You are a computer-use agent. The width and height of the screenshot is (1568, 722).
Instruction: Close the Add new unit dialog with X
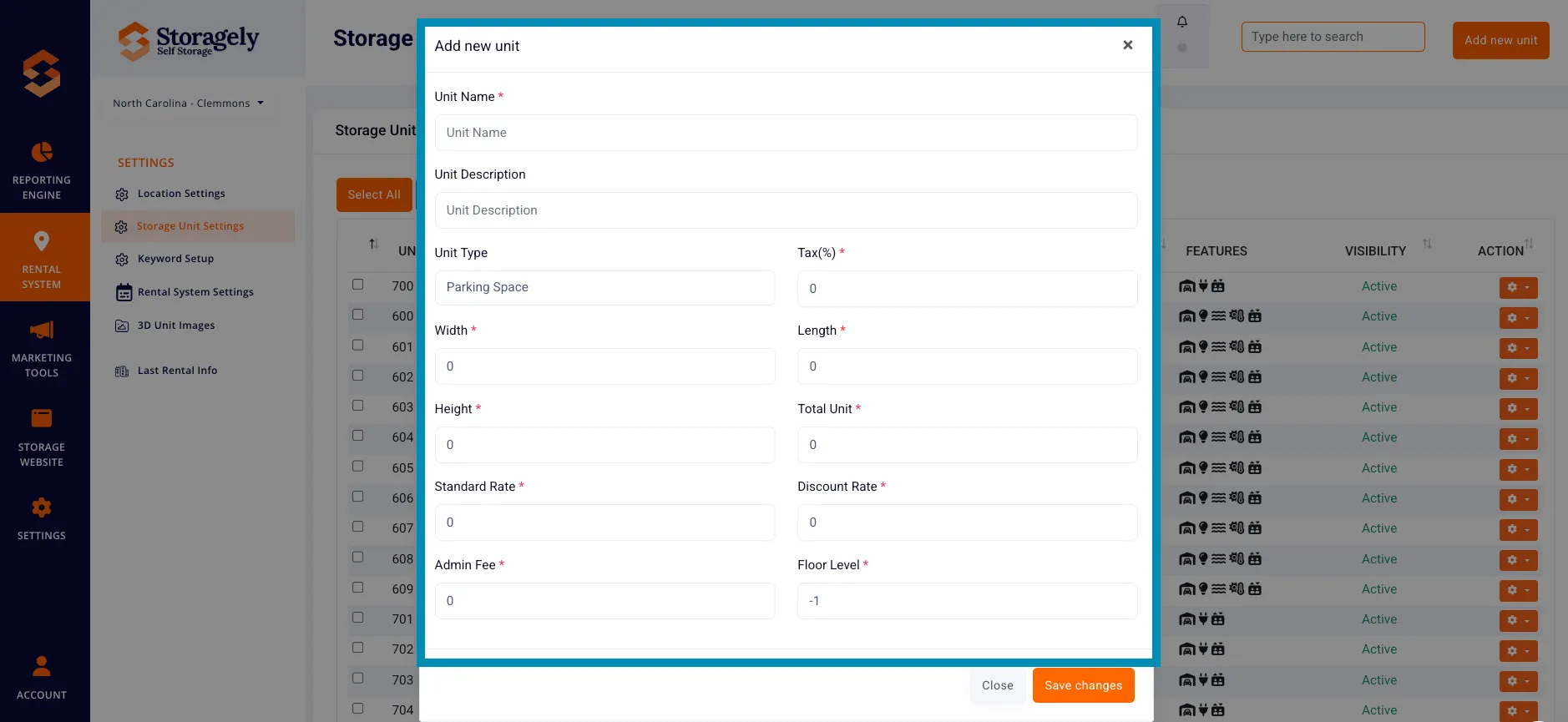[1127, 45]
